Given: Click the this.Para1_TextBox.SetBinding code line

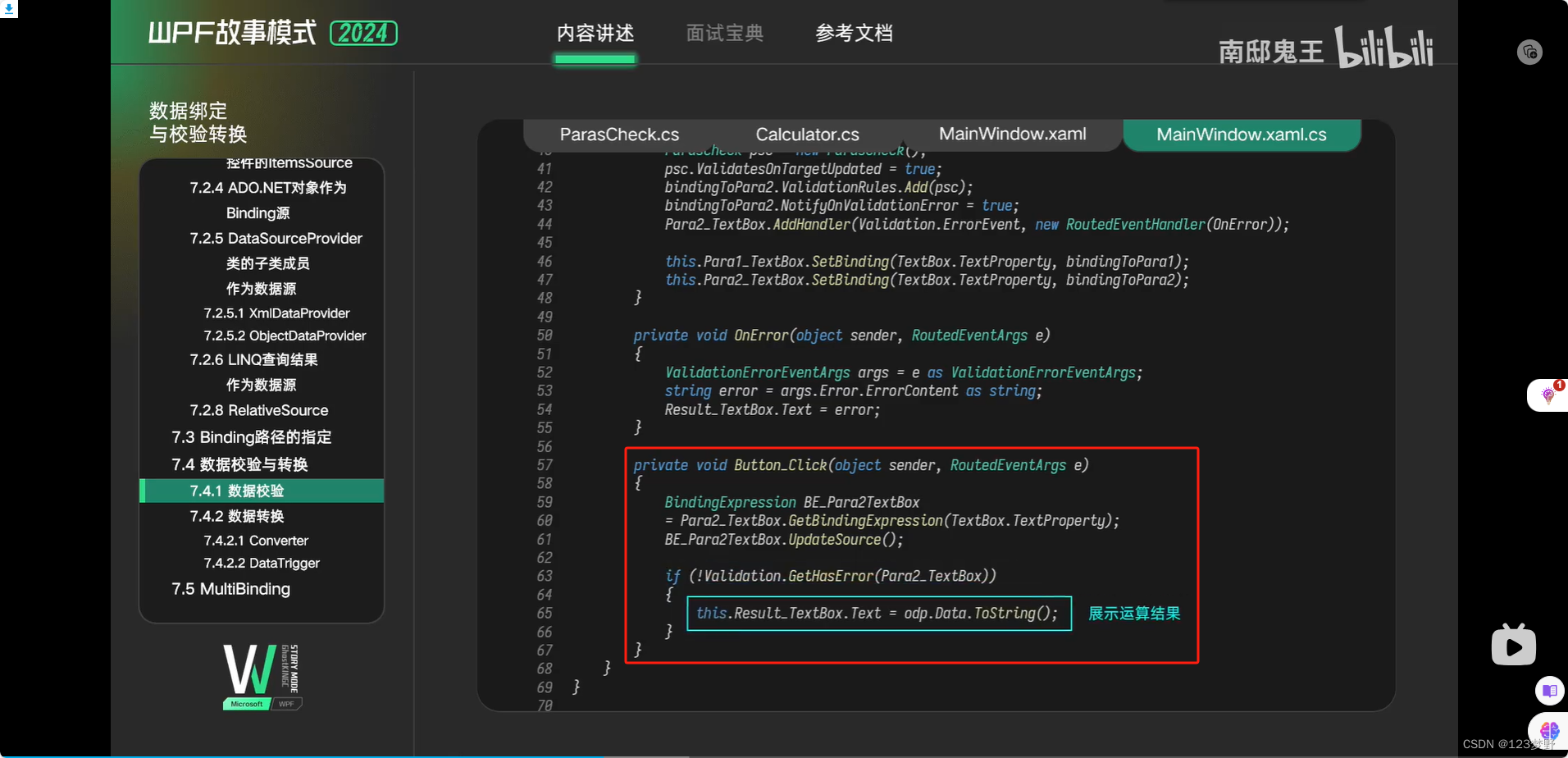Looking at the screenshot, I should coord(927,262).
